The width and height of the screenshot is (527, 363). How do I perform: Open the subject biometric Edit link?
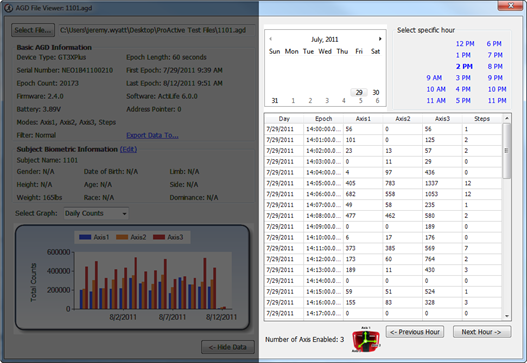point(128,149)
